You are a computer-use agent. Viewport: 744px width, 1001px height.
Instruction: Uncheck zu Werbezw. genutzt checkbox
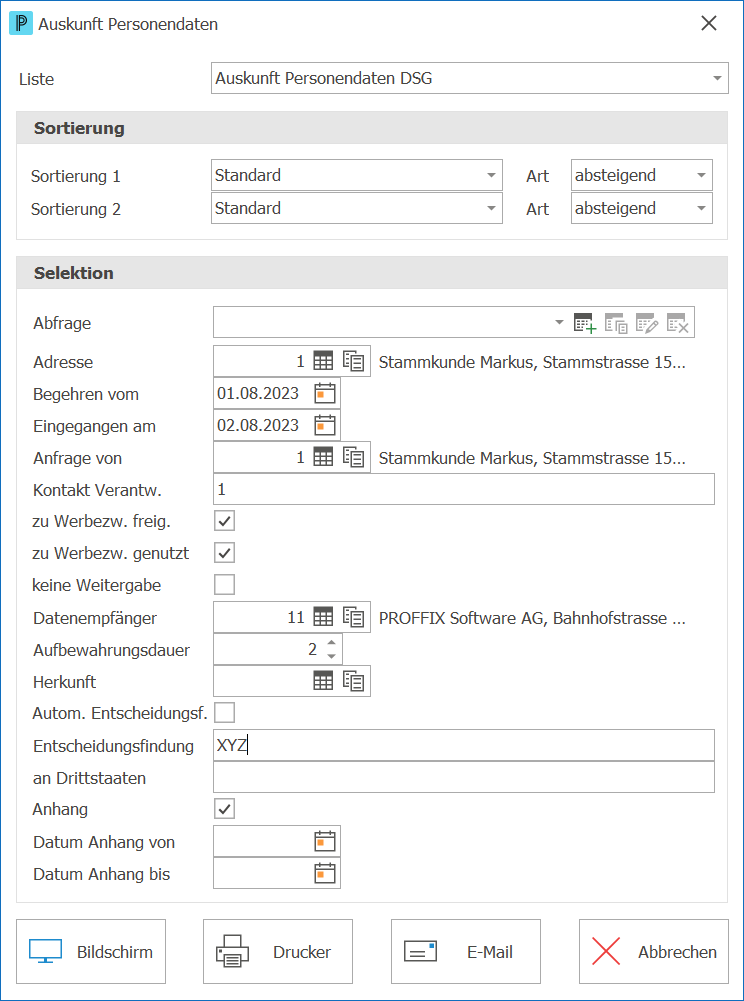click(x=224, y=553)
